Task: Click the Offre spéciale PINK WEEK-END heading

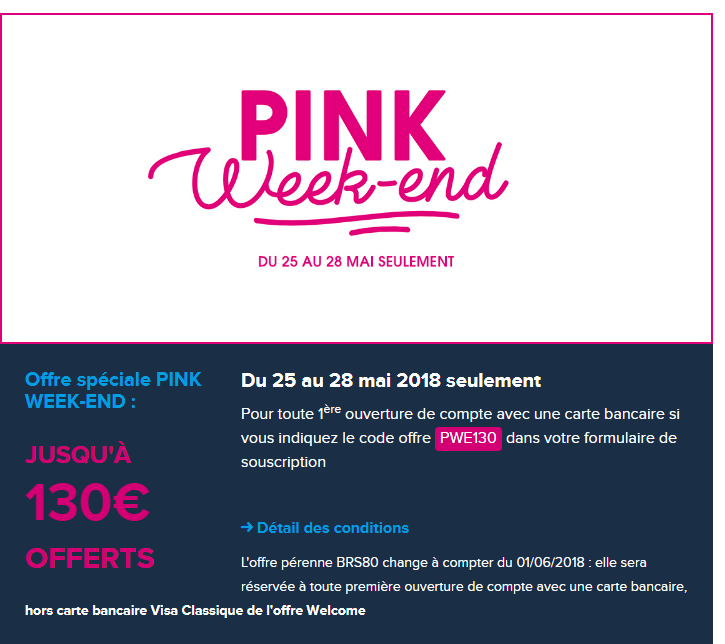Action: tap(113, 390)
